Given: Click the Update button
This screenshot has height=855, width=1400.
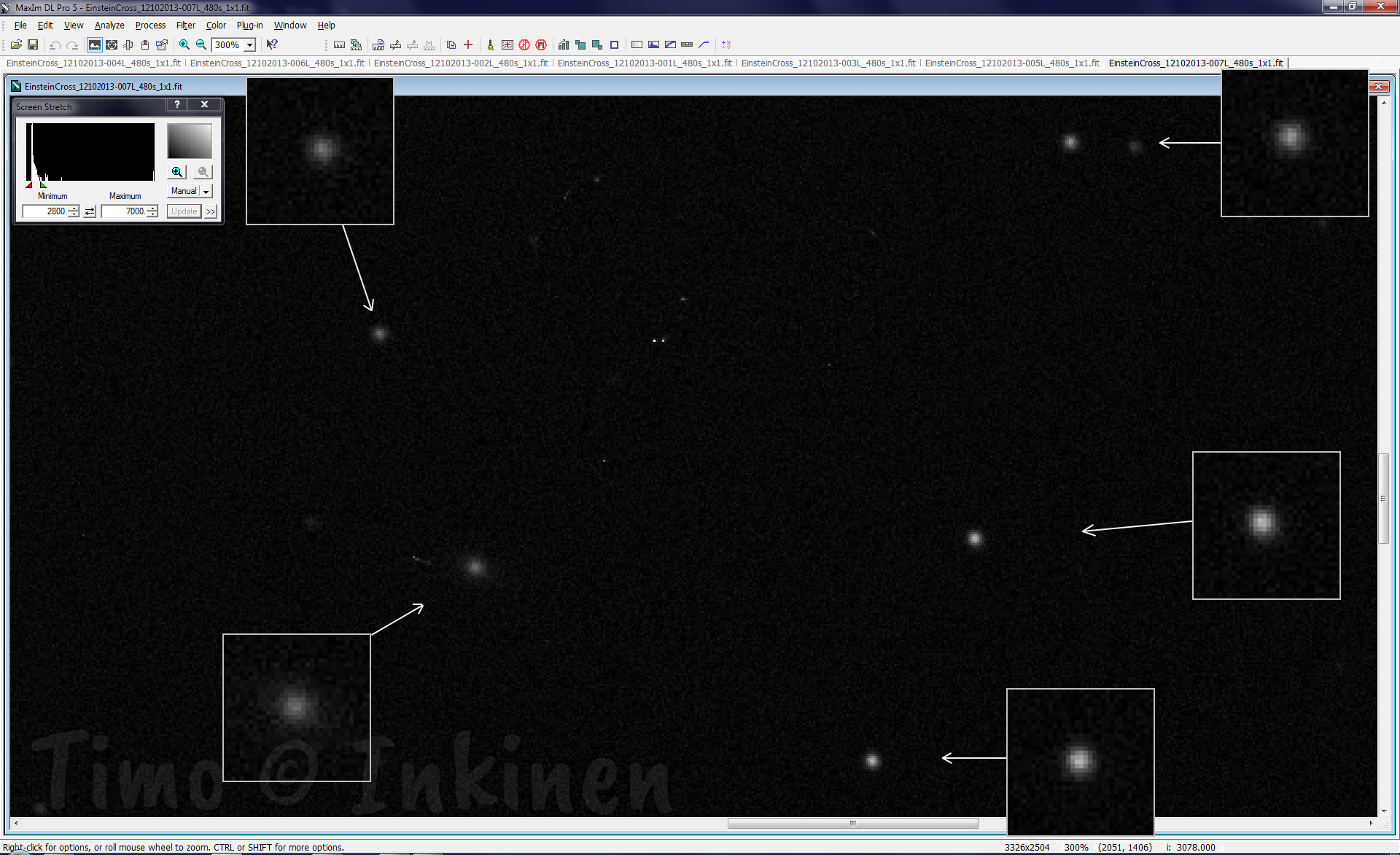Looking at the screenshot, I should [x=184, y=211].
